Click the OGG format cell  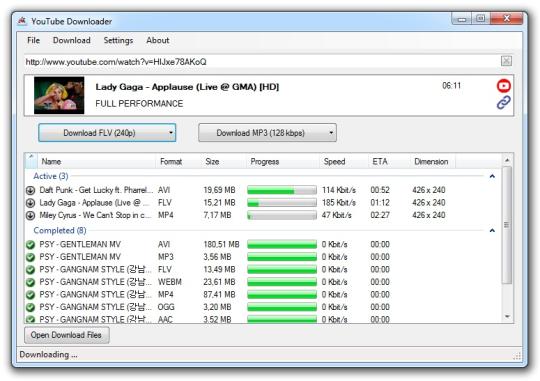[166, 307]
